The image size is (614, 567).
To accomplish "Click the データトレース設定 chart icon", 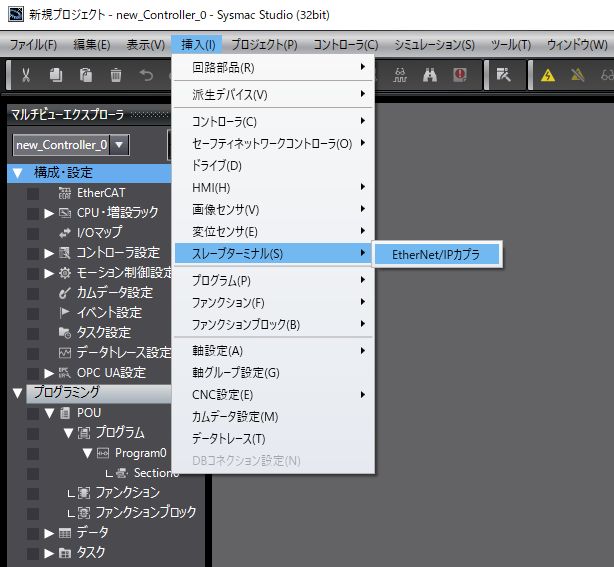I will click(65, 352).
